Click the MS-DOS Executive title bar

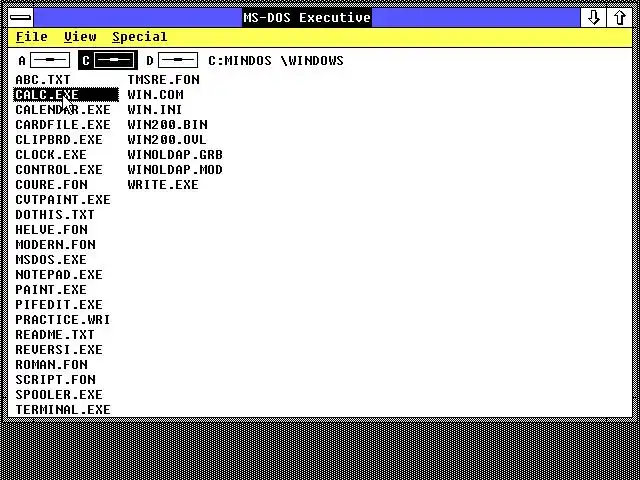coord(307,18)
